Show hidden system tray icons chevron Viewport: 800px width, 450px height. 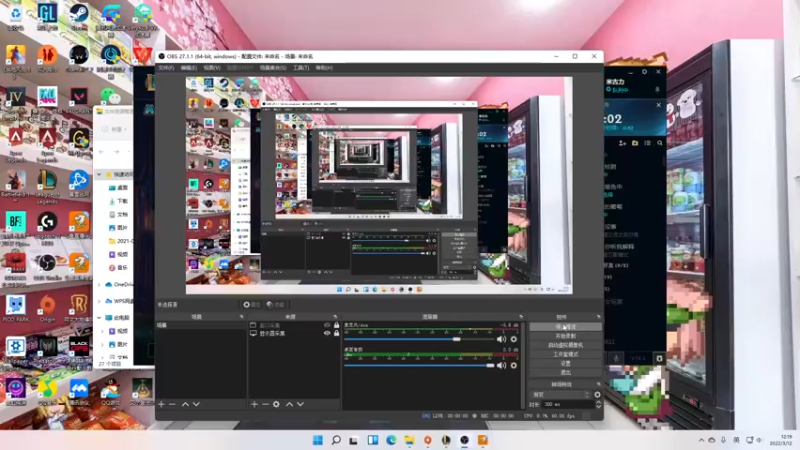(701, 440)
